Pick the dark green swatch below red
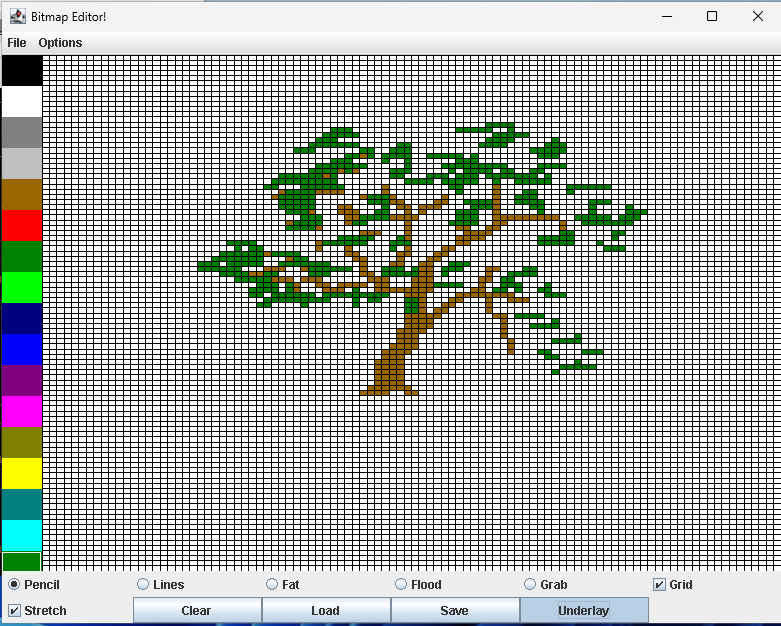The width and height of the screenshot is (781, 626). click(22, 256)
